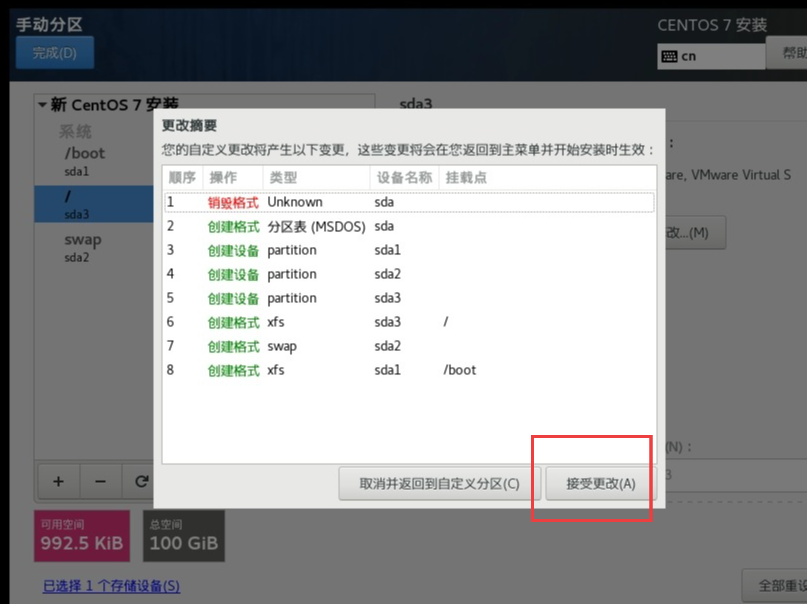
Task: Open 已选择 1 个存储设备(S) link
Action: (111, 585)
